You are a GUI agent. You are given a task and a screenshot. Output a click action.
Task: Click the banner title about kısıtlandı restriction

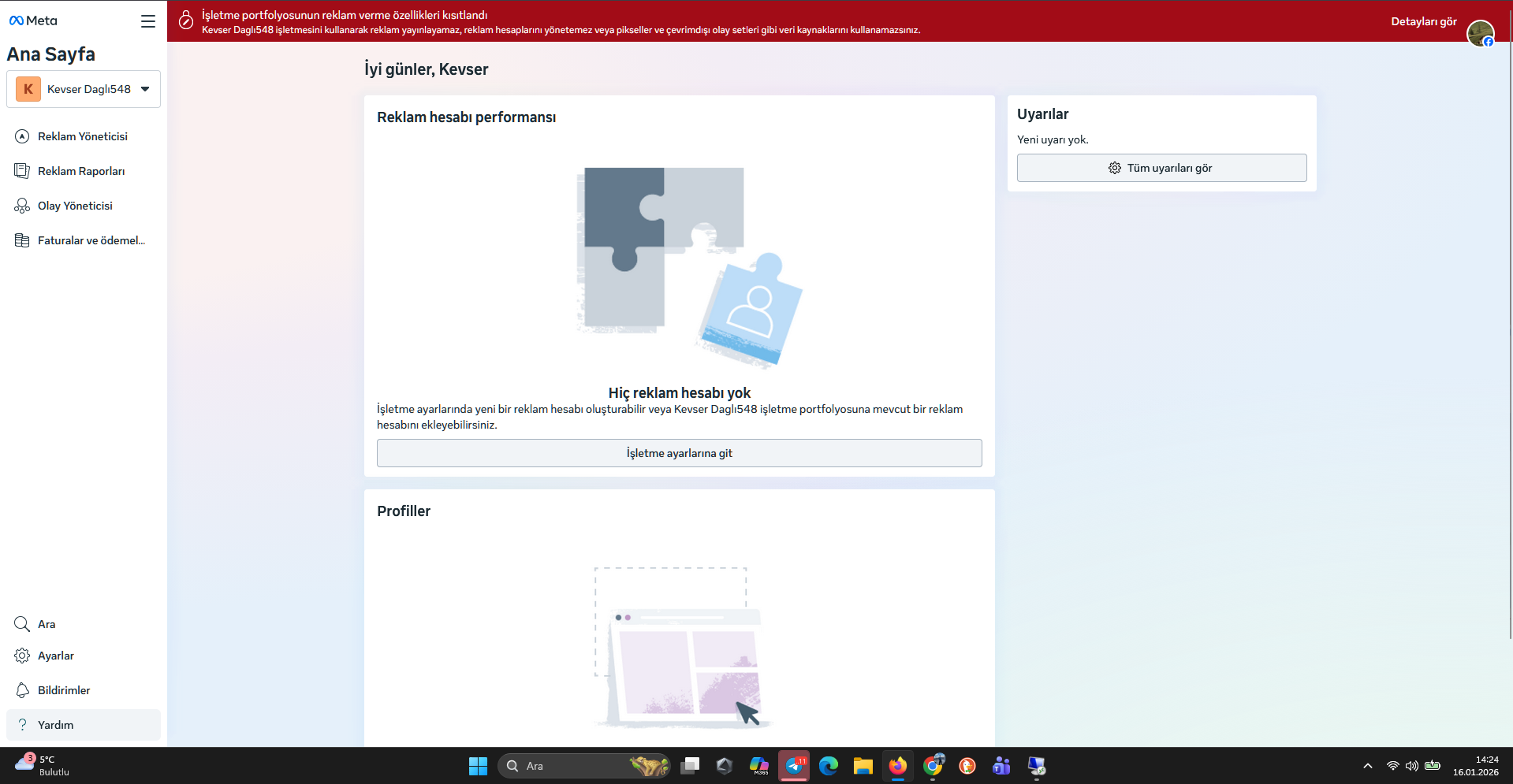coord(345,15)
